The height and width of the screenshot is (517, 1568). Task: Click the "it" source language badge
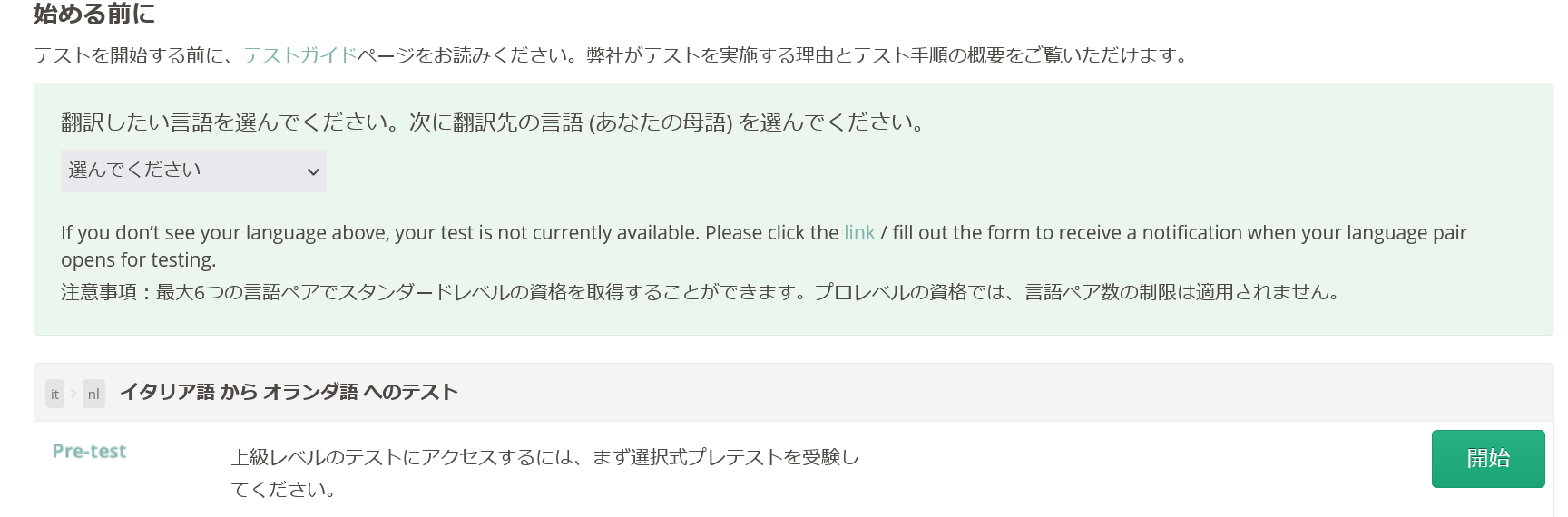pos(54,394)
